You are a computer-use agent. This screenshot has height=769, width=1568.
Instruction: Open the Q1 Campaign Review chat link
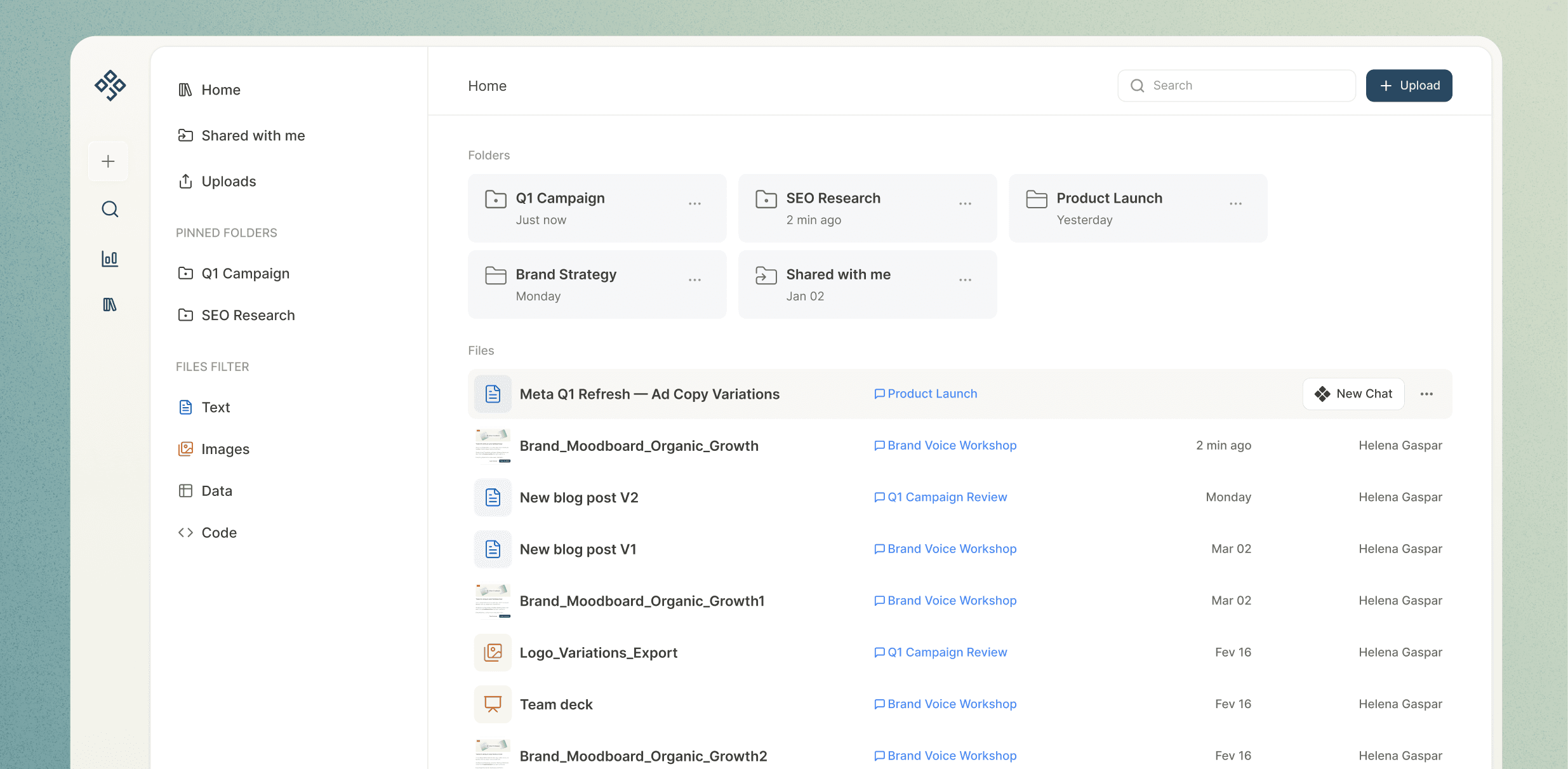click(x=947, y=497)
